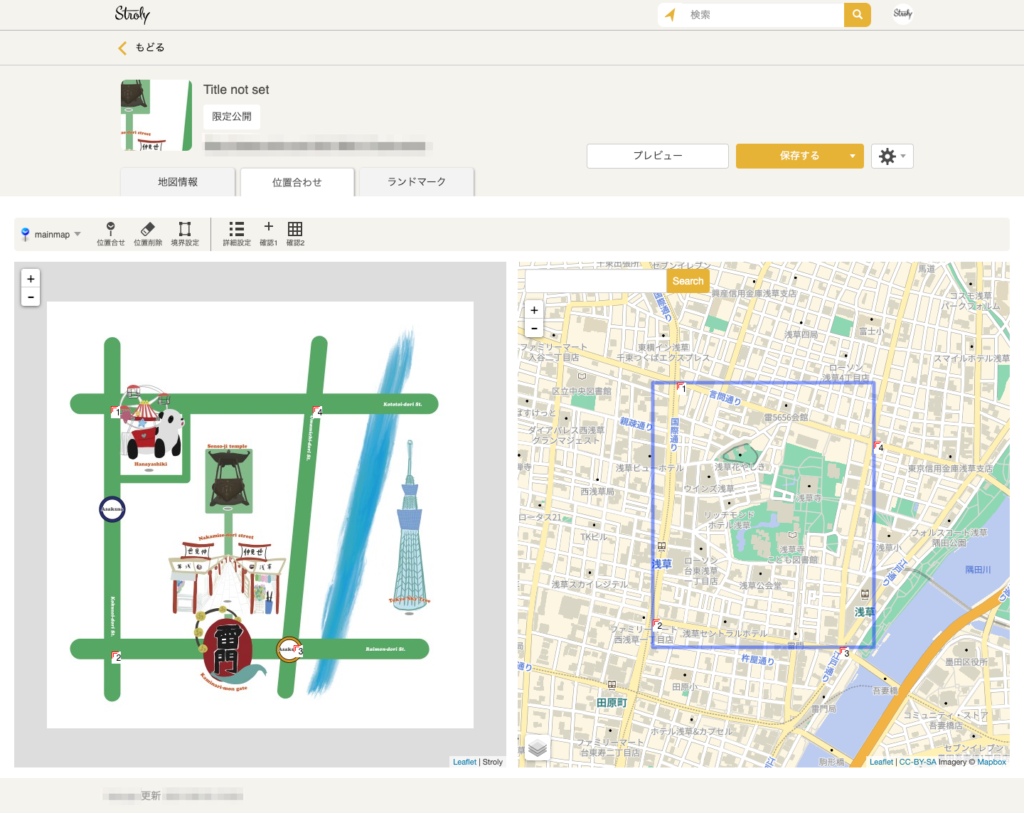Select the 位置削除 eraser tool
Image resolution: width=1024 pixels, height=813 pixels.
click(148, 234)
